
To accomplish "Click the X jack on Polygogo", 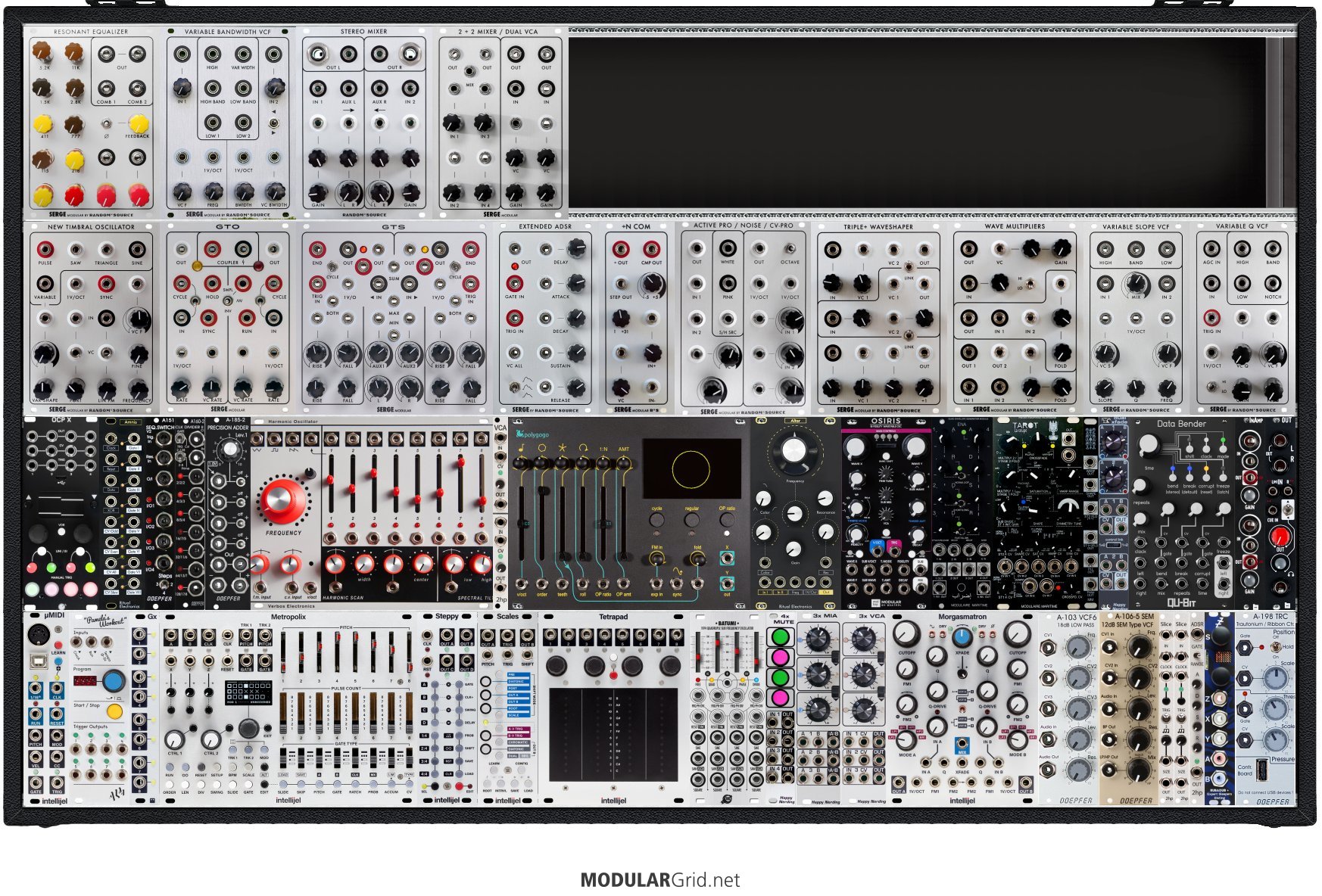I will (728, 558).
